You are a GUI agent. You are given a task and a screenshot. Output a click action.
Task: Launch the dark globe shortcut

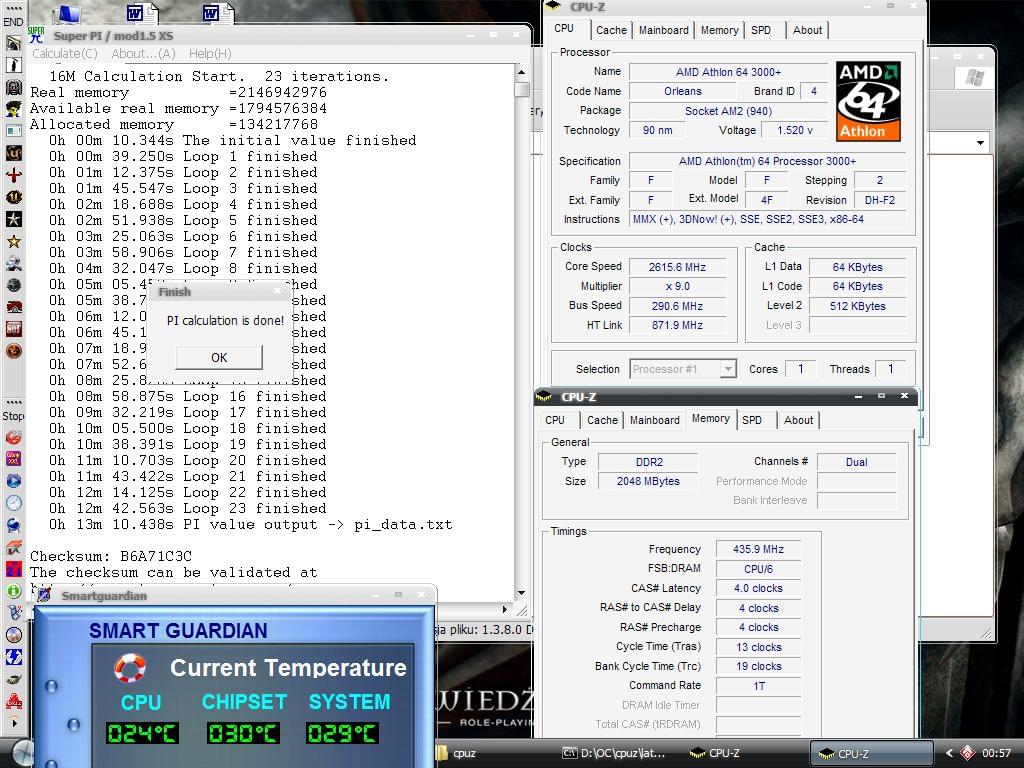pos(13,285)
